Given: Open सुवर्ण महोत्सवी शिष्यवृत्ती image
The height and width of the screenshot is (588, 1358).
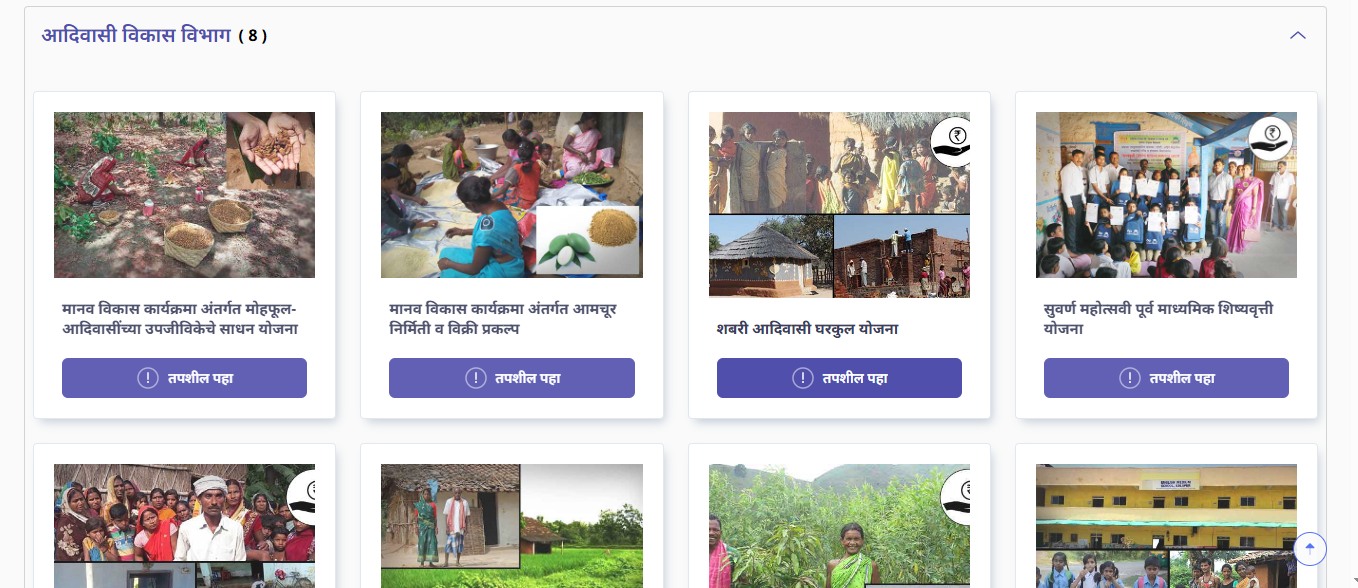Looking at the screenshot, I should pyautogui.click(x=1166, y=194).
